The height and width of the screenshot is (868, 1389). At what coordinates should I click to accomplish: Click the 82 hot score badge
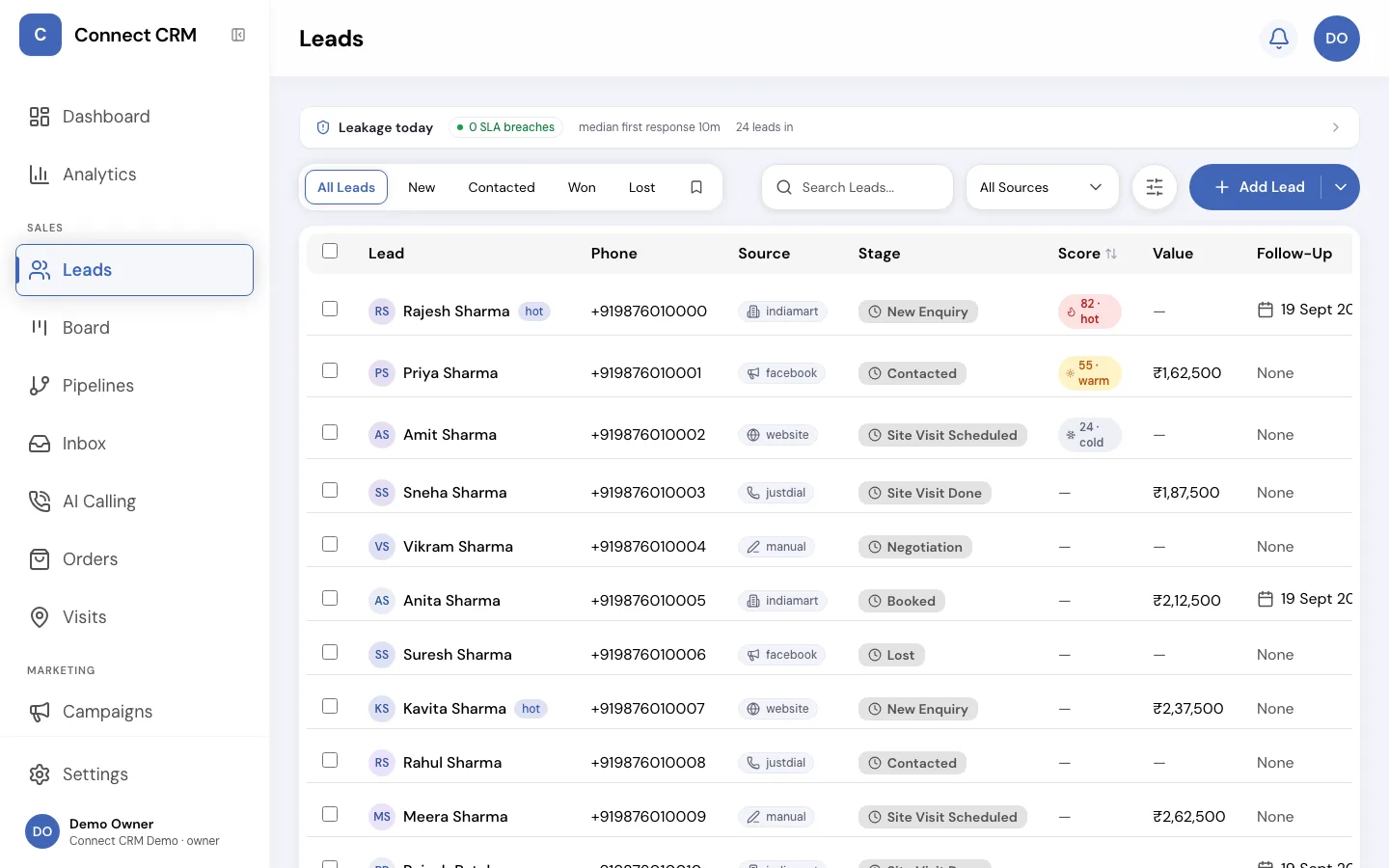pyautogui.click(x=1090, y=312)
